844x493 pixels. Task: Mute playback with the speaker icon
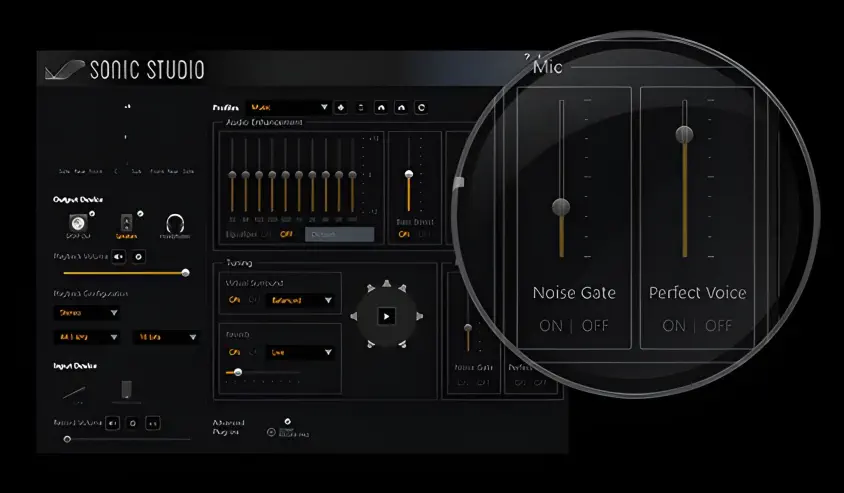(118, 257)
